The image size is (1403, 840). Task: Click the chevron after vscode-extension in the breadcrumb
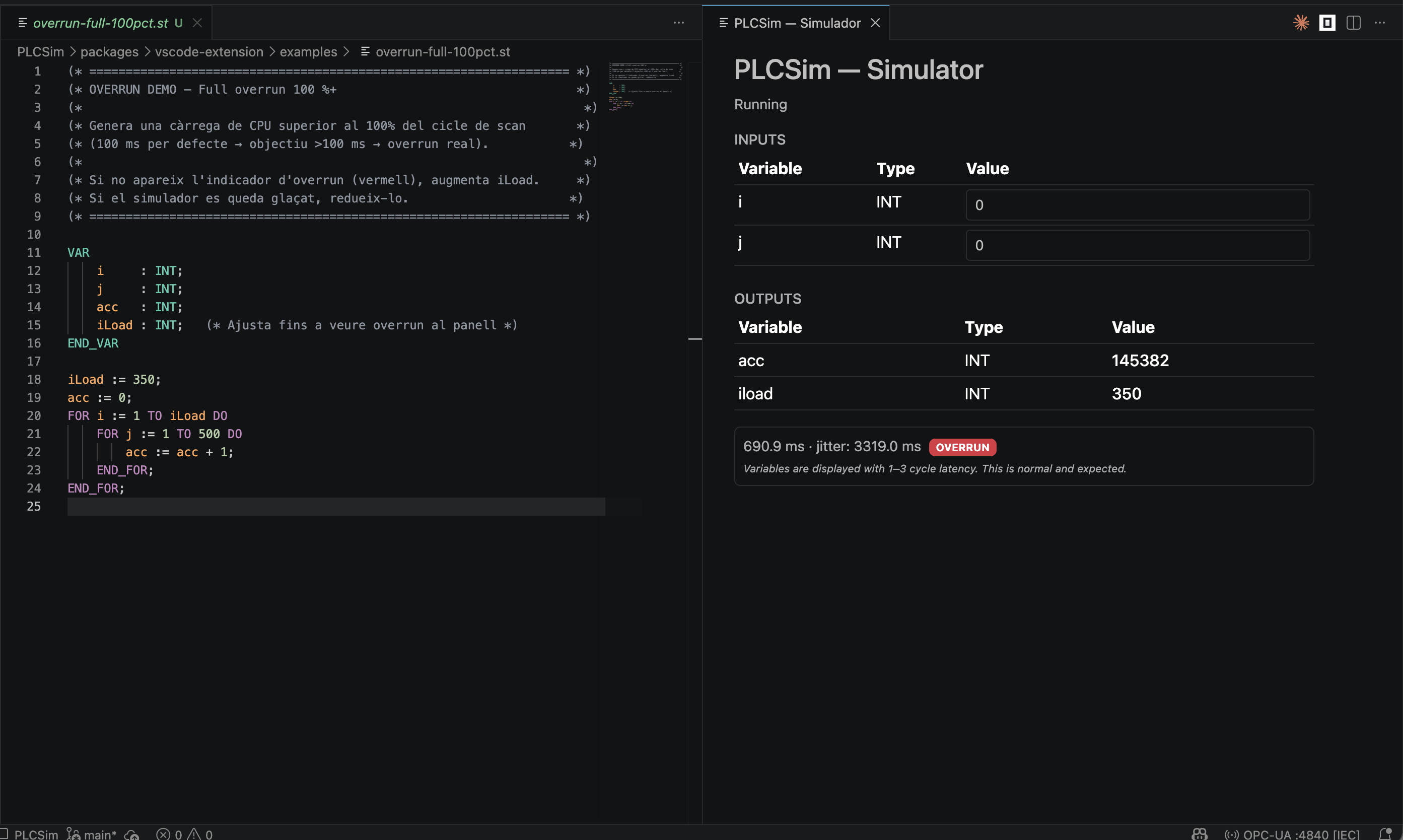[271, 51]
